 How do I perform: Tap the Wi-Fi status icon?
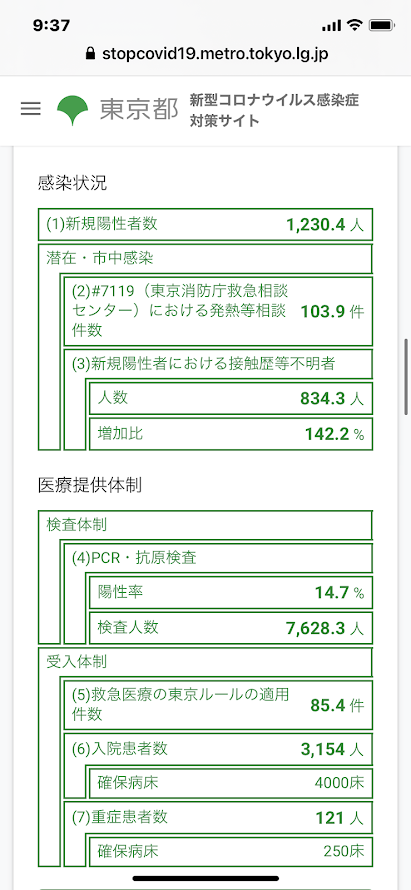355,25
